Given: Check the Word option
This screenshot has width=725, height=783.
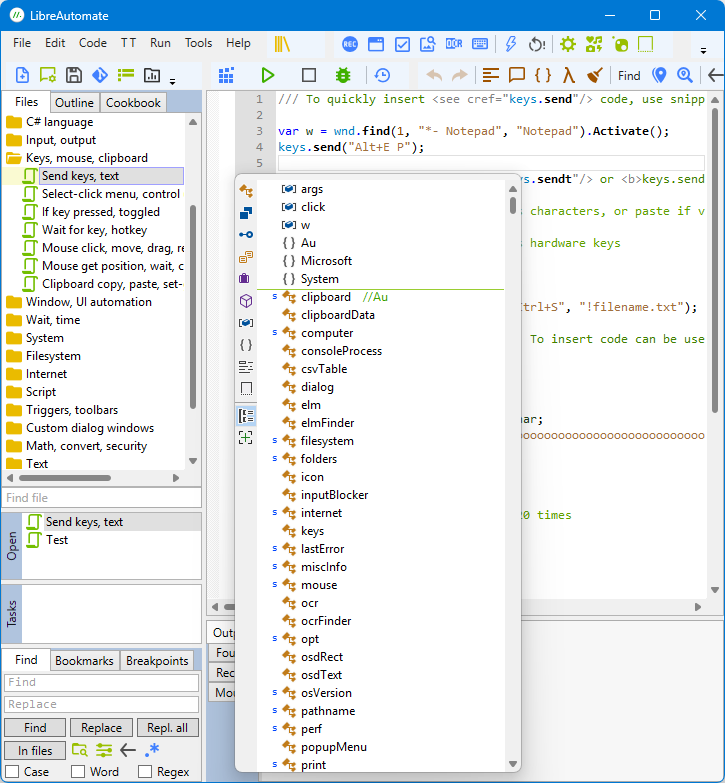Looking at the screenshot, I should pyautogui.click(x=78, y=772).
